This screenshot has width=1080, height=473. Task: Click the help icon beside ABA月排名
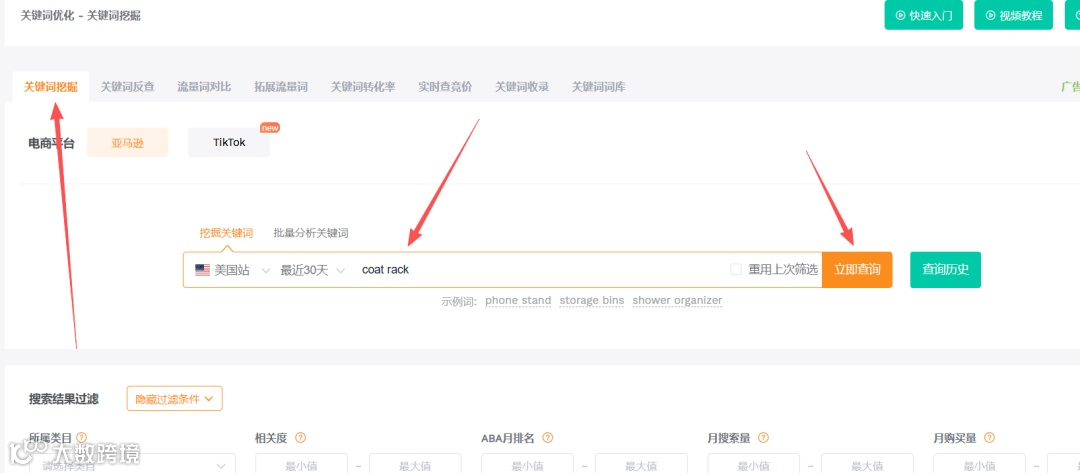(548, 438)
